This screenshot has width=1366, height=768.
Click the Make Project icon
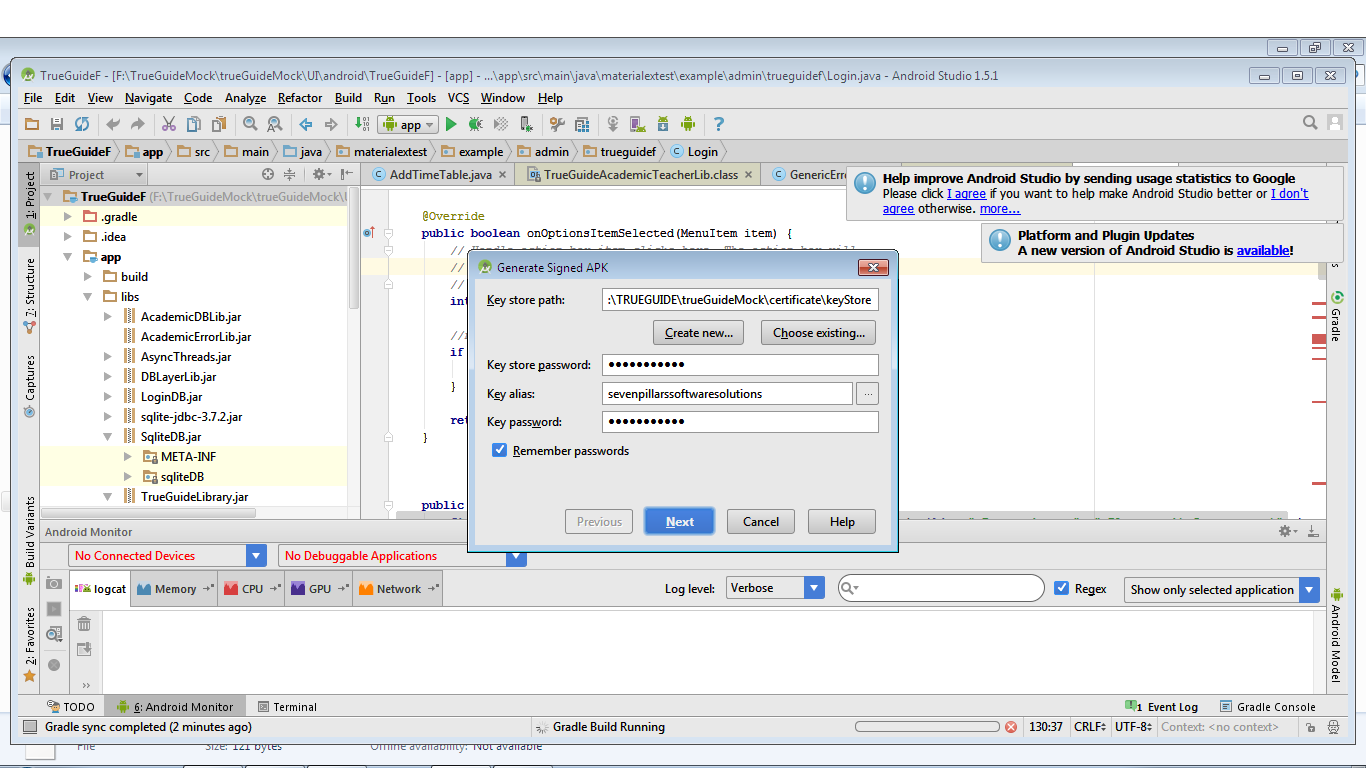tap(362, 124)
